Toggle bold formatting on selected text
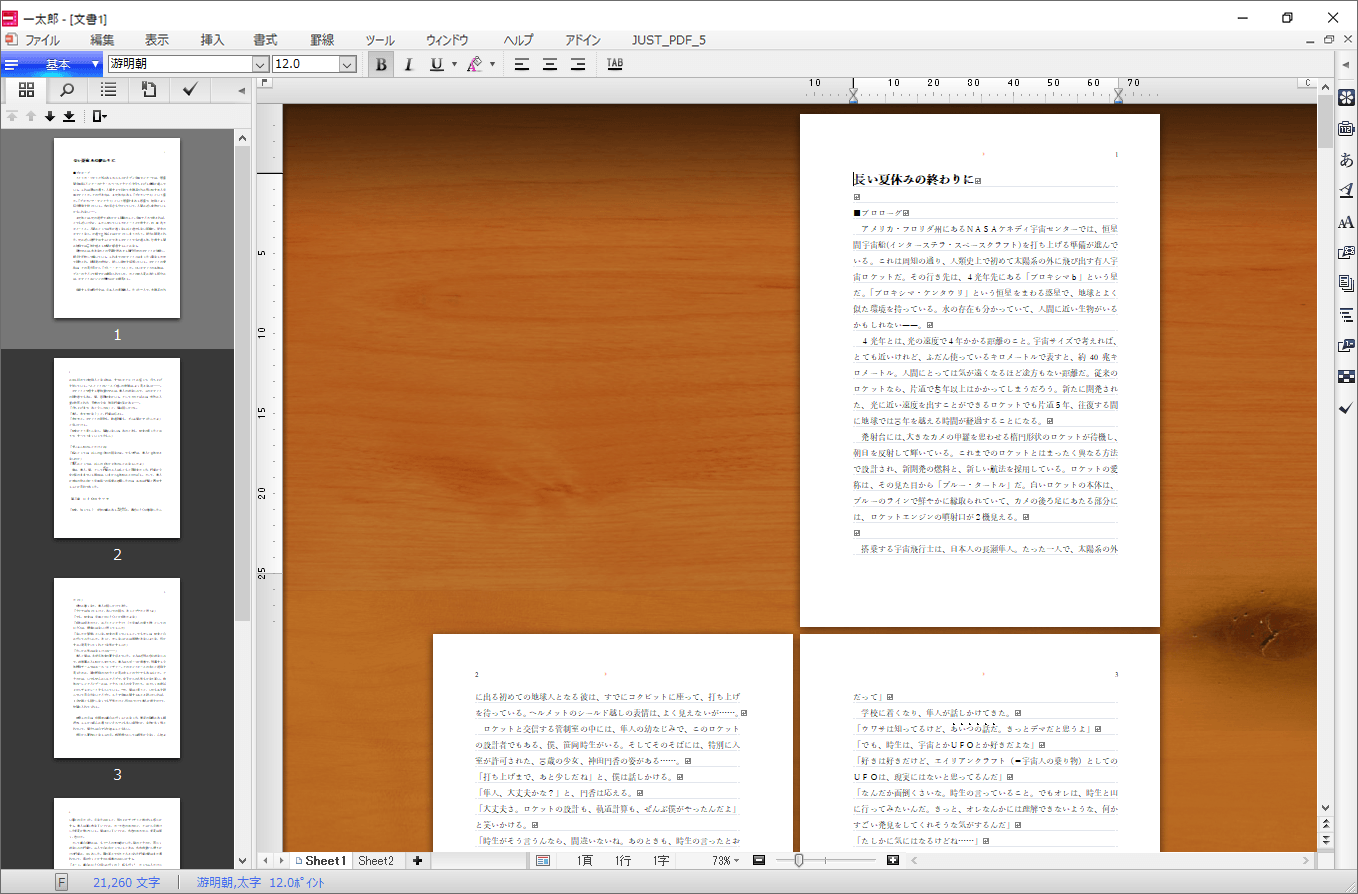Image resolution: width=1358 pixels, height=894 pixels. point(380,62)
